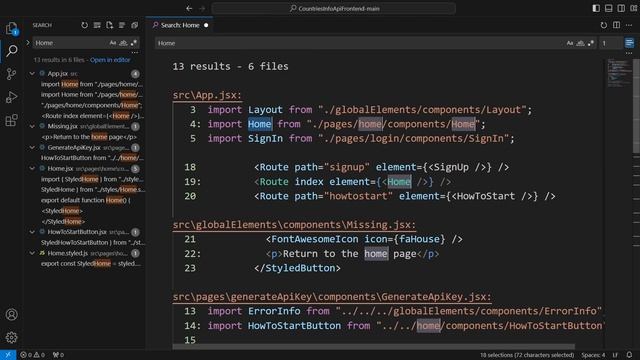This screenshot has height=360, width=640.
Task: Select 'export default function Home()' result
Action: pyautogui.click(x=86, y=200)
